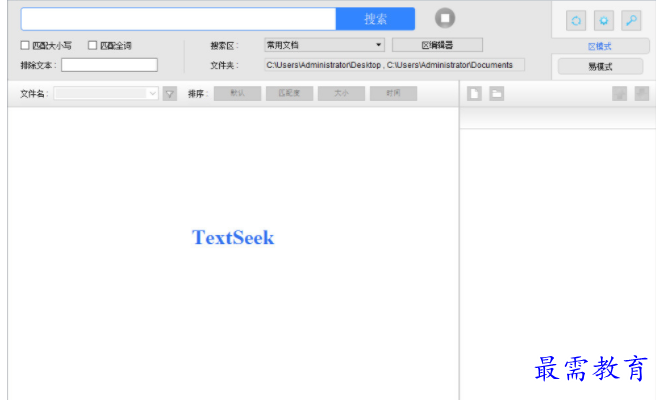Enable the 匹配大小写 checkbox
The height and width of the screenshot is (400, 656).
click(25, 45)
